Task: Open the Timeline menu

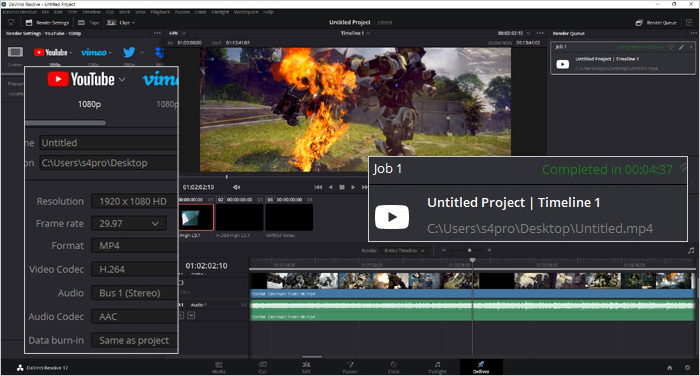Action: pos(92,12)
